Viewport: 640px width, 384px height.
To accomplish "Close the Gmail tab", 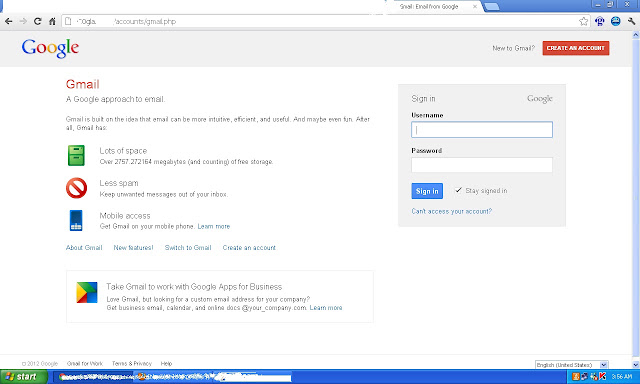I will pos(475,7).
